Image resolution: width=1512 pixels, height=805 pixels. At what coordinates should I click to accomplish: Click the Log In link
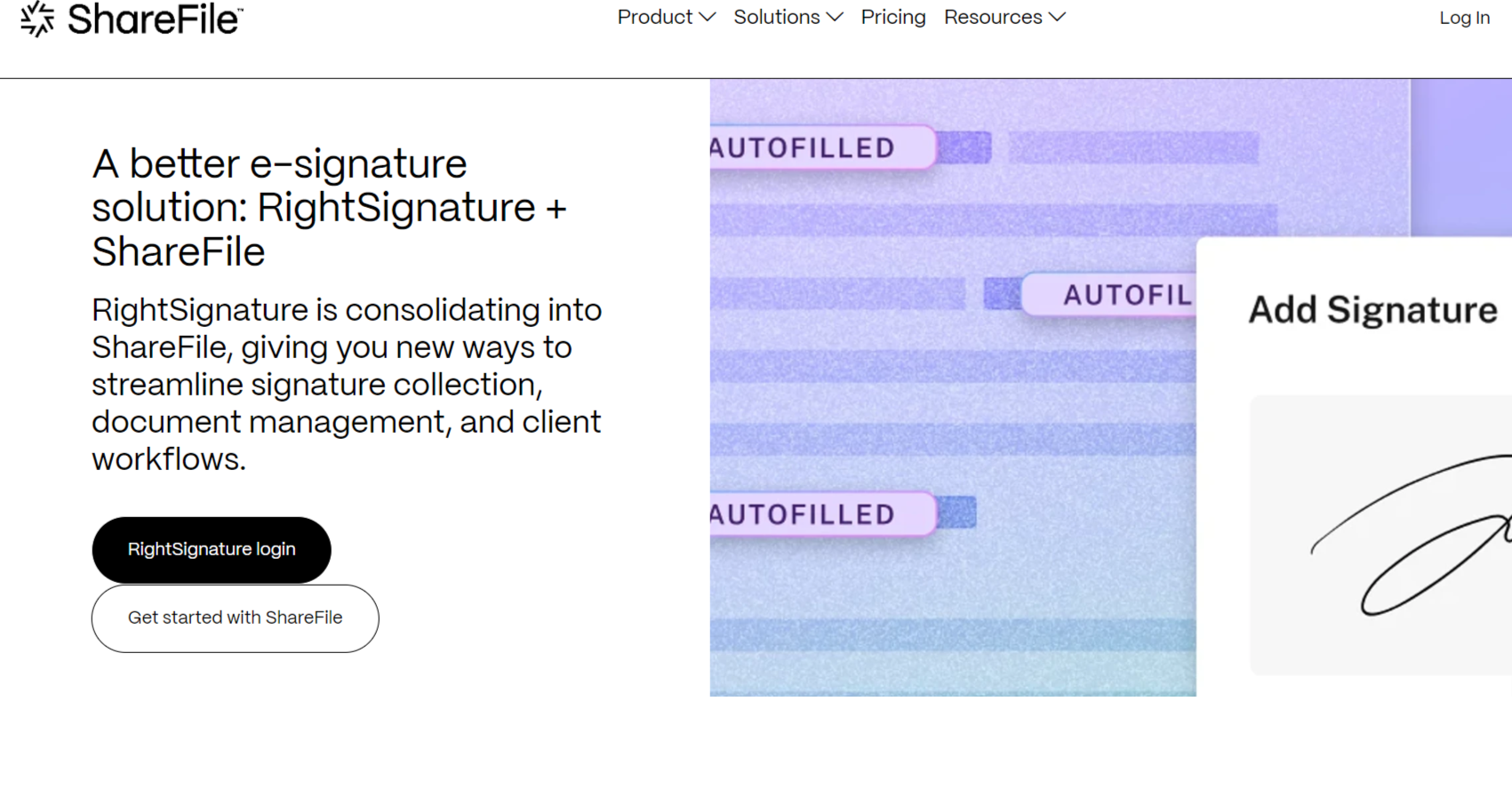click(1464, 18)
